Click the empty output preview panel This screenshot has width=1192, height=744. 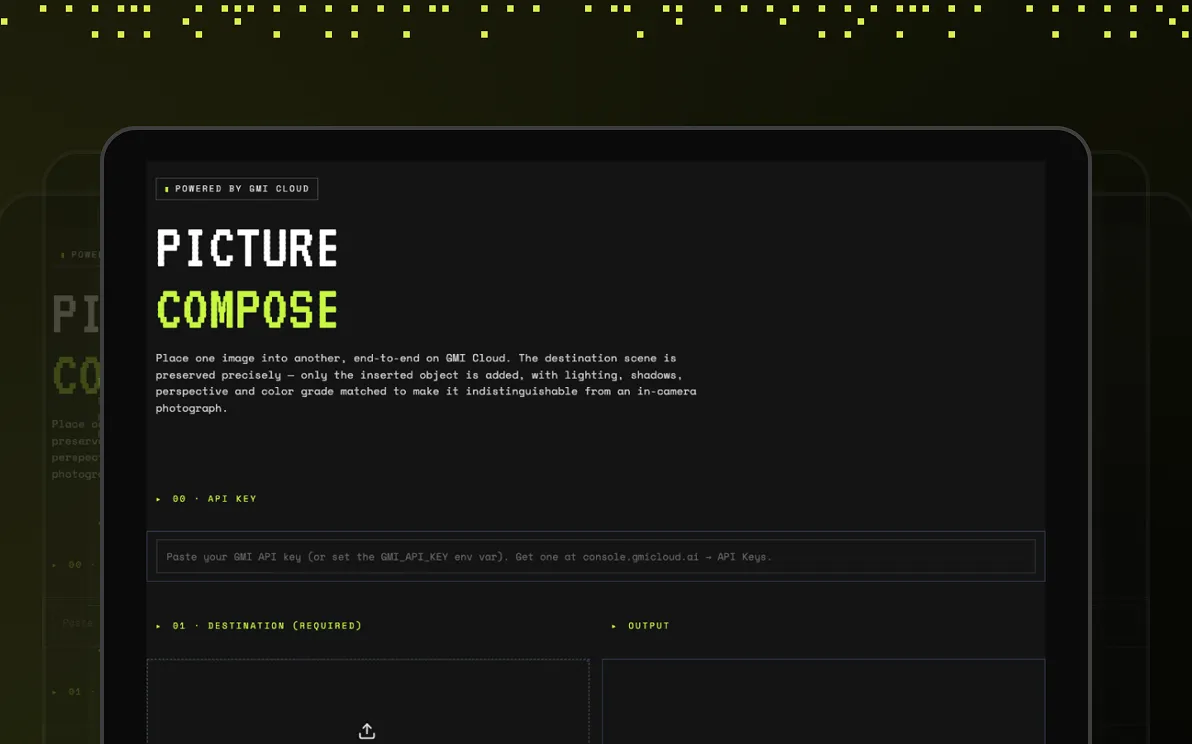pyautogui.click(x=823, y=701)
